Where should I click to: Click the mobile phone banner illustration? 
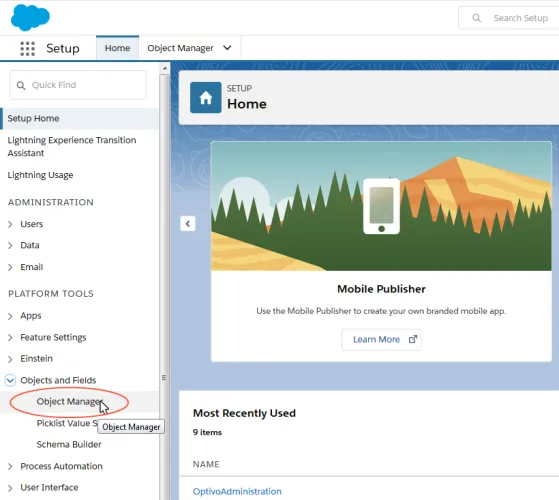pos(381,206)
